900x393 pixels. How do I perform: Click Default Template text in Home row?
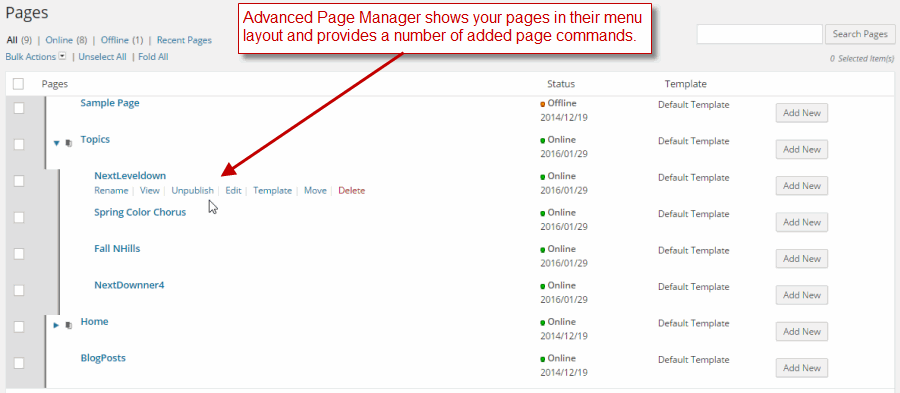[693, 323]
